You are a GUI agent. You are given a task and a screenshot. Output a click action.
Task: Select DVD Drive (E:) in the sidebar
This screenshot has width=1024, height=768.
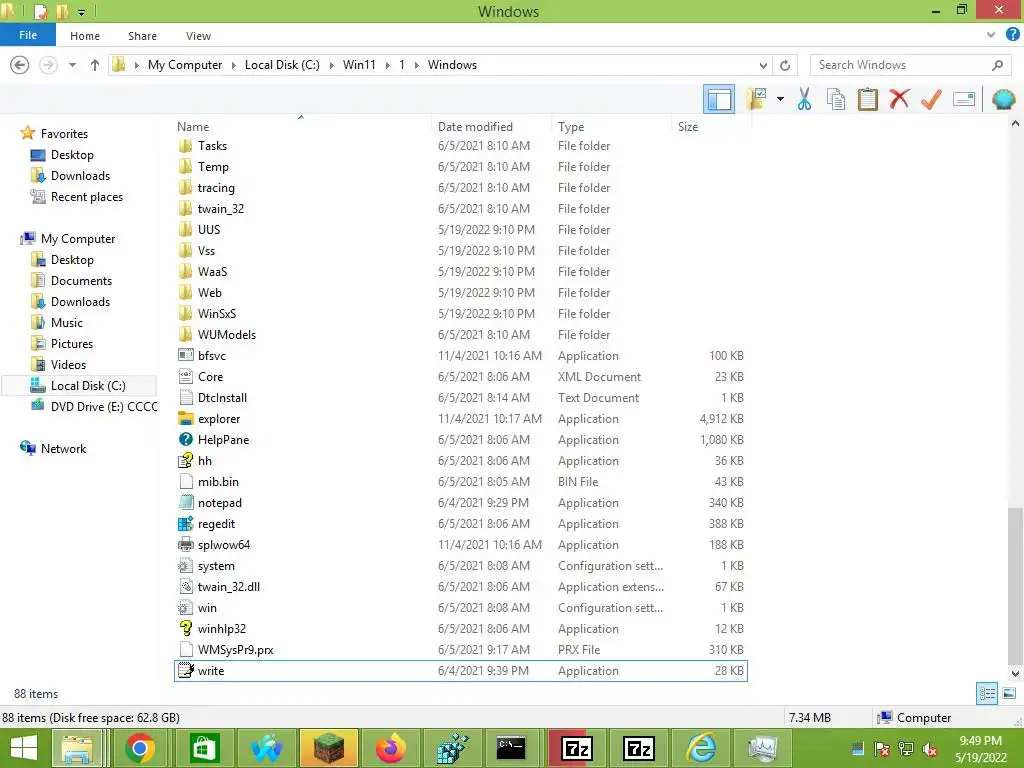(104, 406)
